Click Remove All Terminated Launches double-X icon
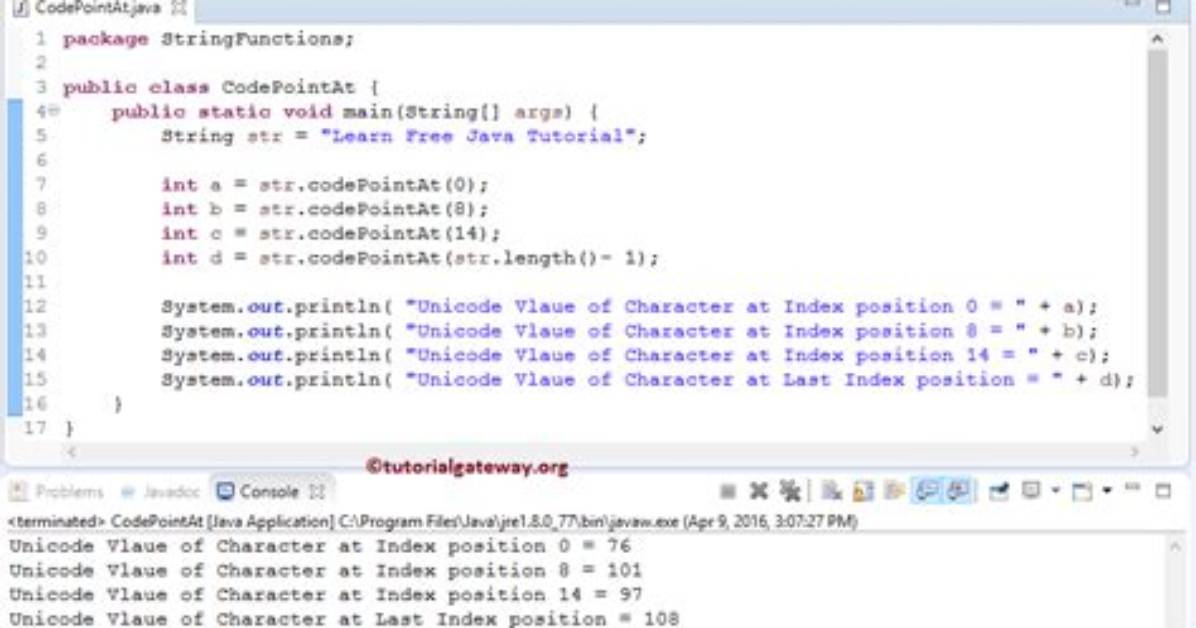Viewport: 1196px width, 628px height. [789, 491]
